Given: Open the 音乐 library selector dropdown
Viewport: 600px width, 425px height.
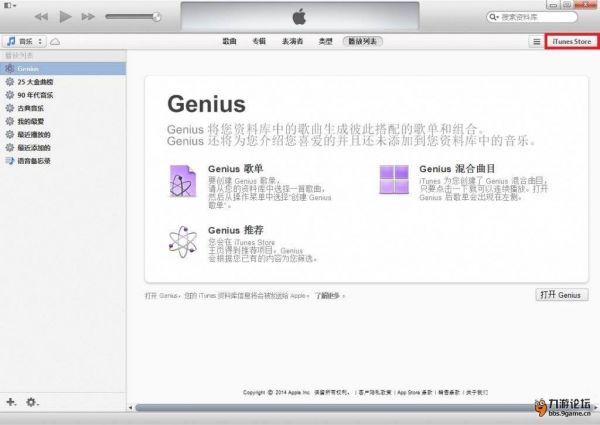Looking at the screenshot, I should (x=24, y=42).
